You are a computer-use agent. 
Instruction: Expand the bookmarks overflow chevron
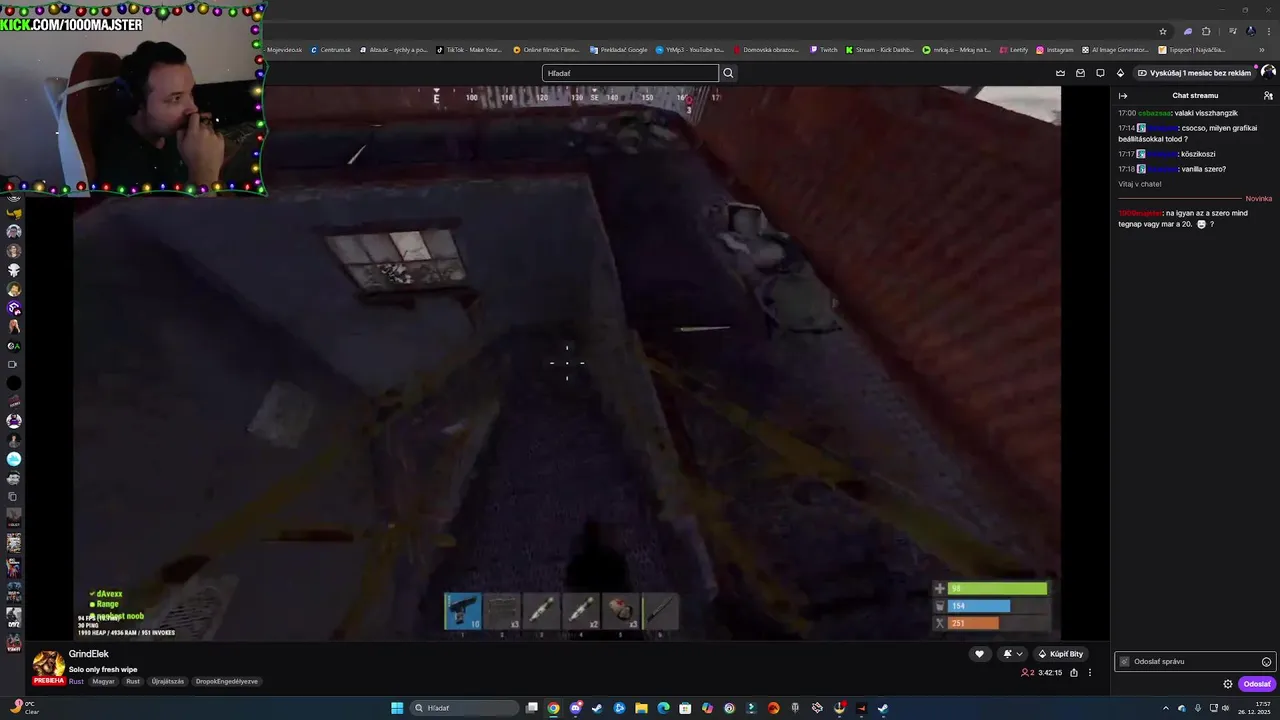1262,50
